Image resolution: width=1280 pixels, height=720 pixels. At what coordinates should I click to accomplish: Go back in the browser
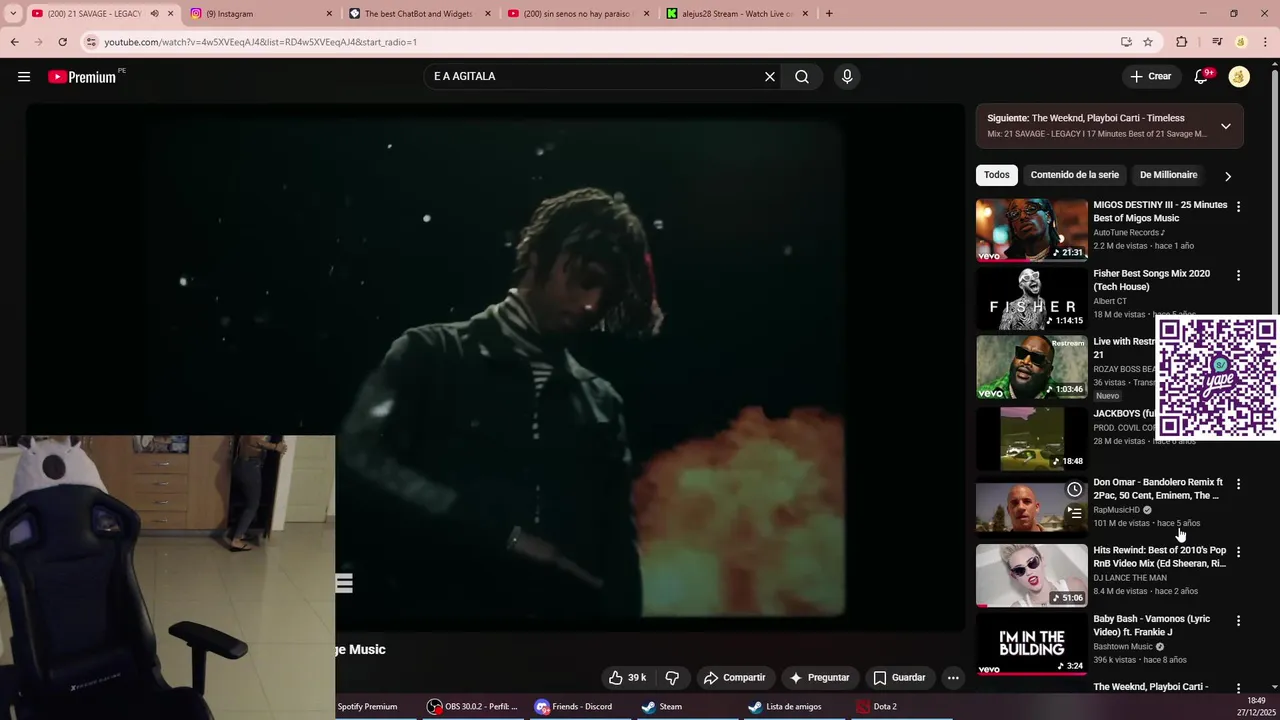pyautogui.click(x=14, y=42)
